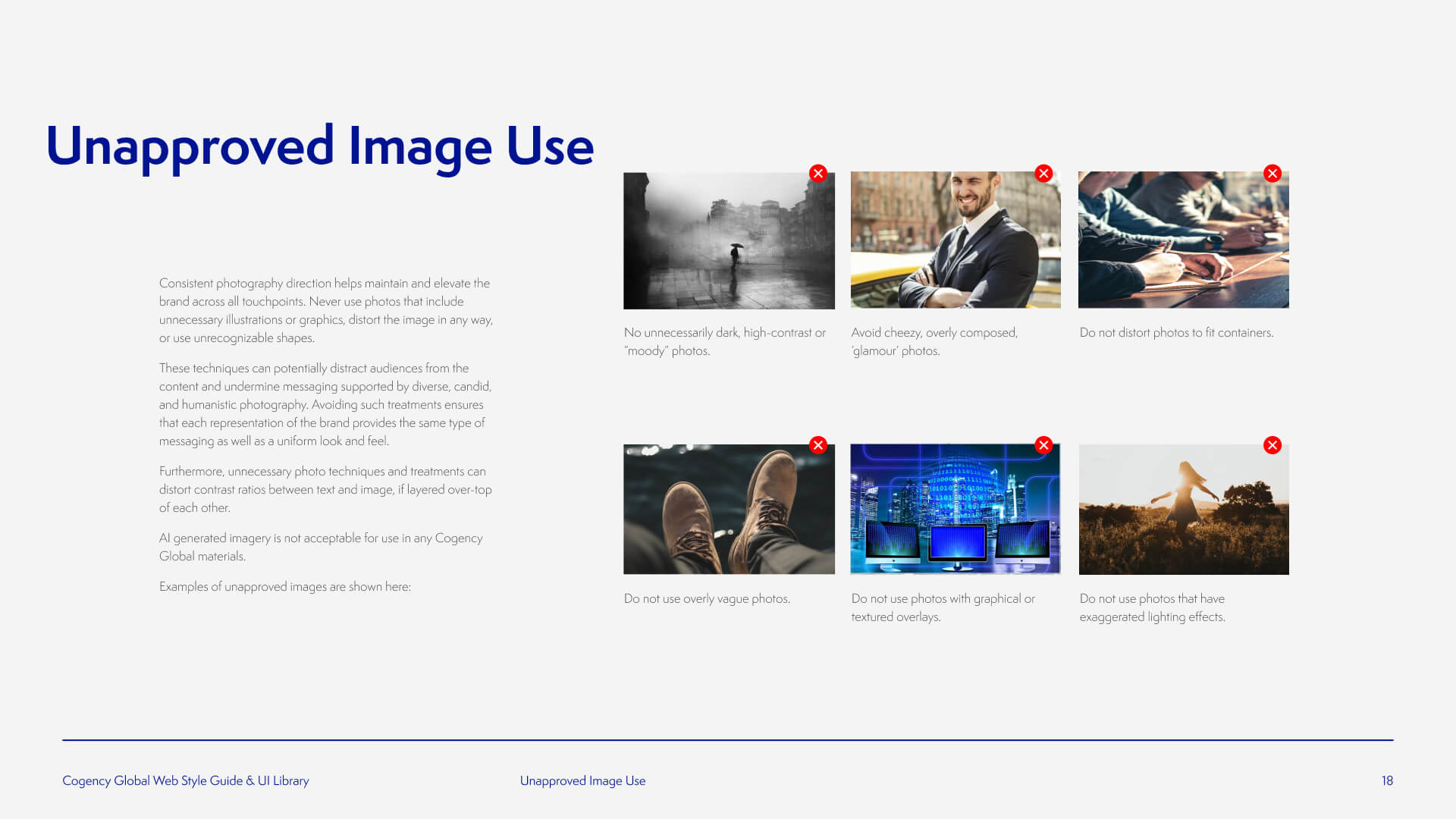Click the footer section title 'Unapproved Image Use'
Viewport: 1456px width, 819px height.
(x=582, y=780)
